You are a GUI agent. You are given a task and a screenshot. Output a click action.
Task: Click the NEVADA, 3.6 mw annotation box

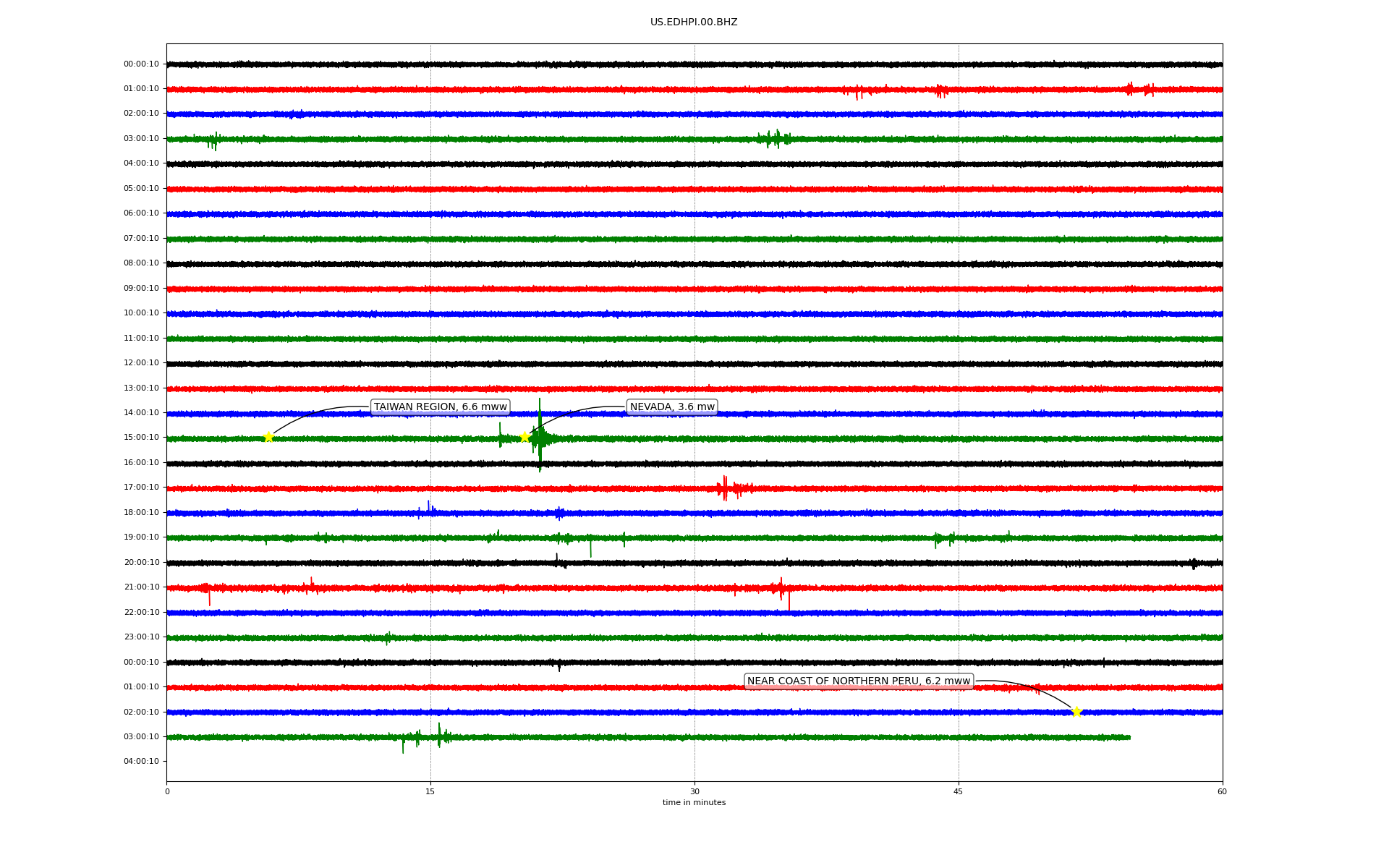[672, 407]
